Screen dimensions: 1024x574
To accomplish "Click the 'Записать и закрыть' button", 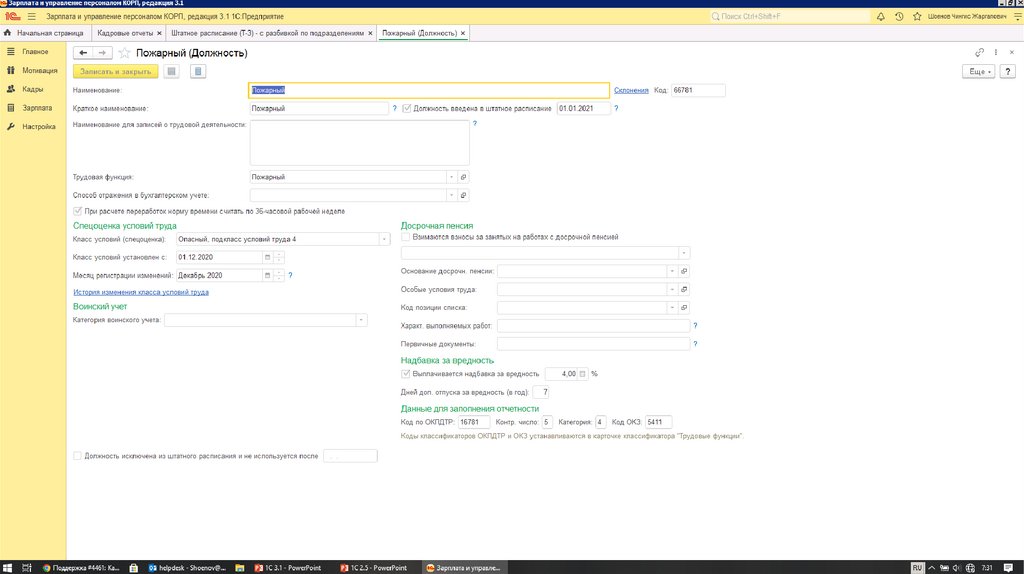I will point(115,72).
